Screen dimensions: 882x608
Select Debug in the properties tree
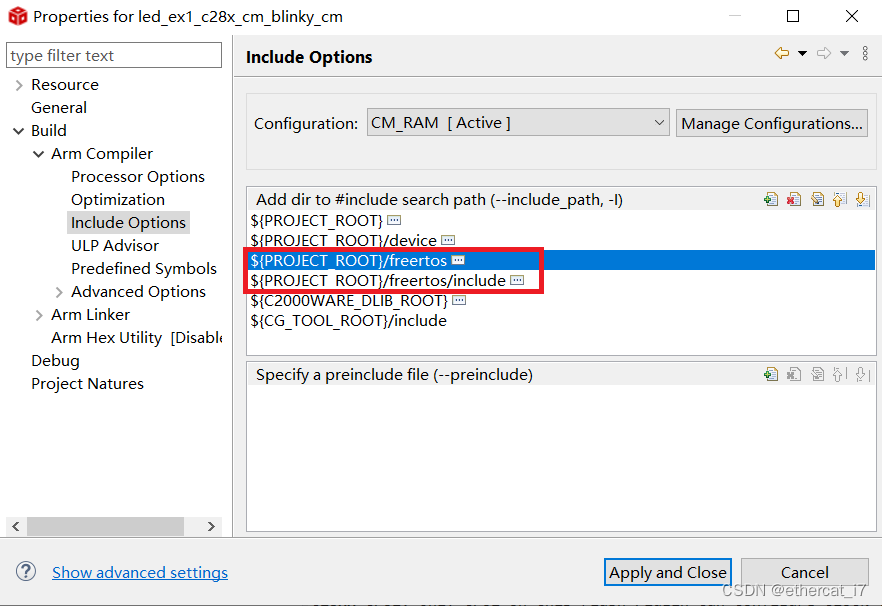click(x=55, y=361)
